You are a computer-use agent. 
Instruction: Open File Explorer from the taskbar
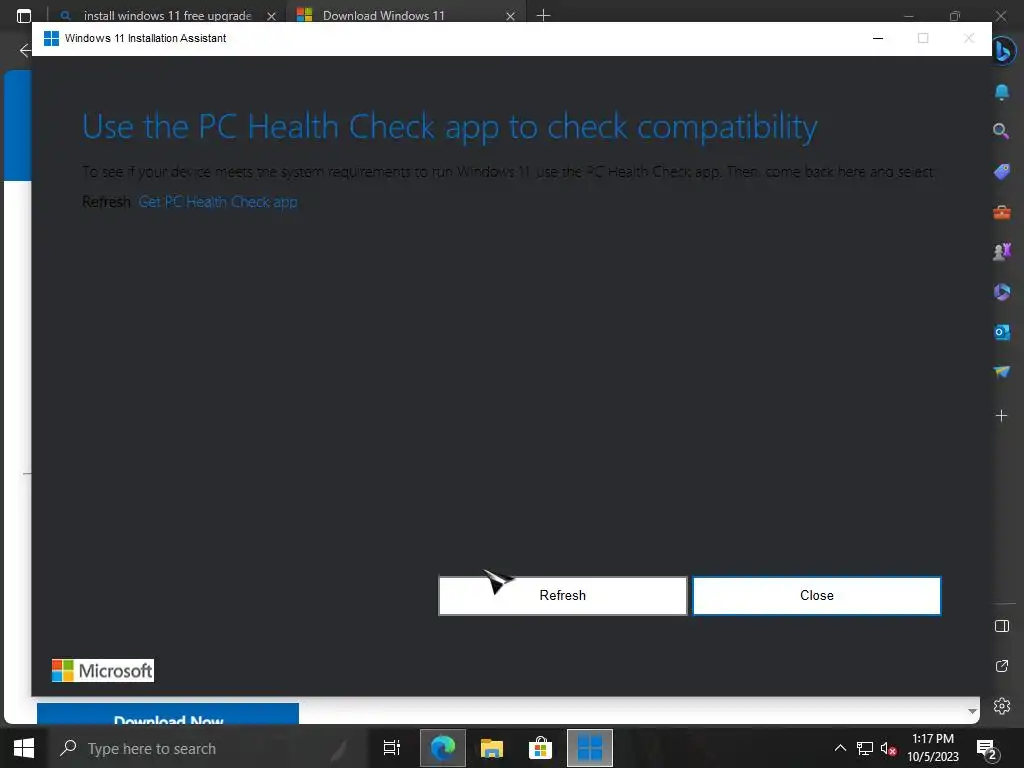[492, 748]
